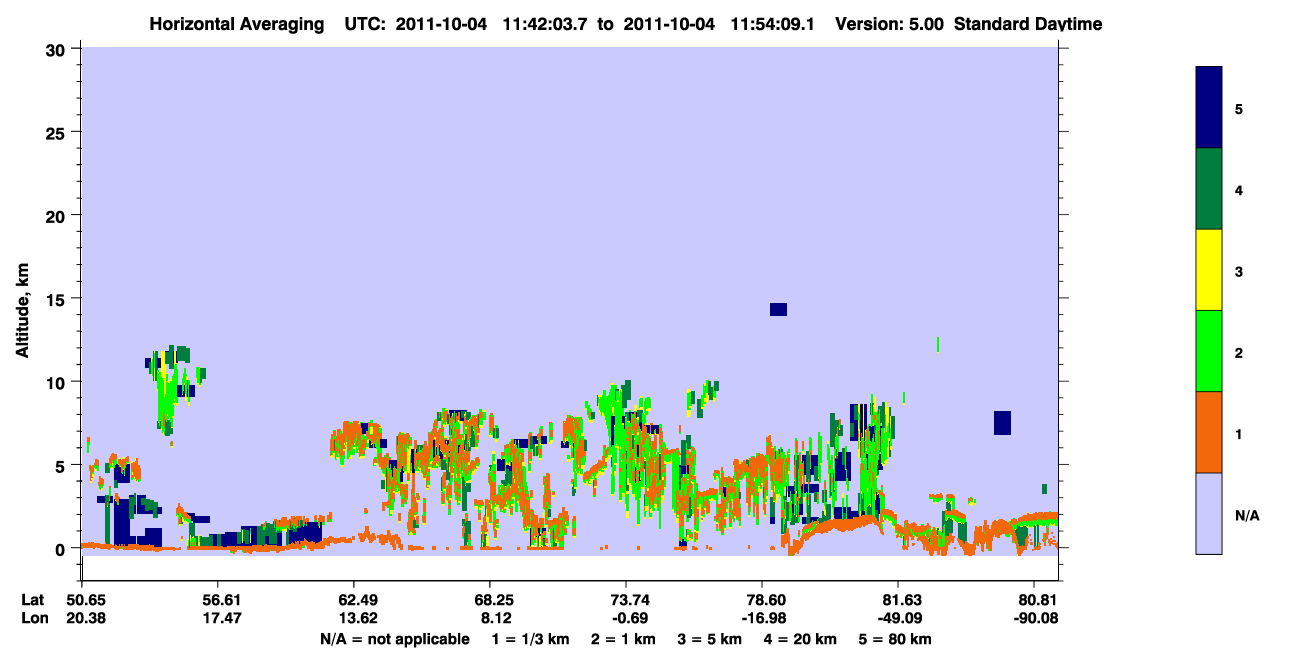Click legend text 'N/A = not applicable'
The image size is (1300, 667).
[395, 639]
